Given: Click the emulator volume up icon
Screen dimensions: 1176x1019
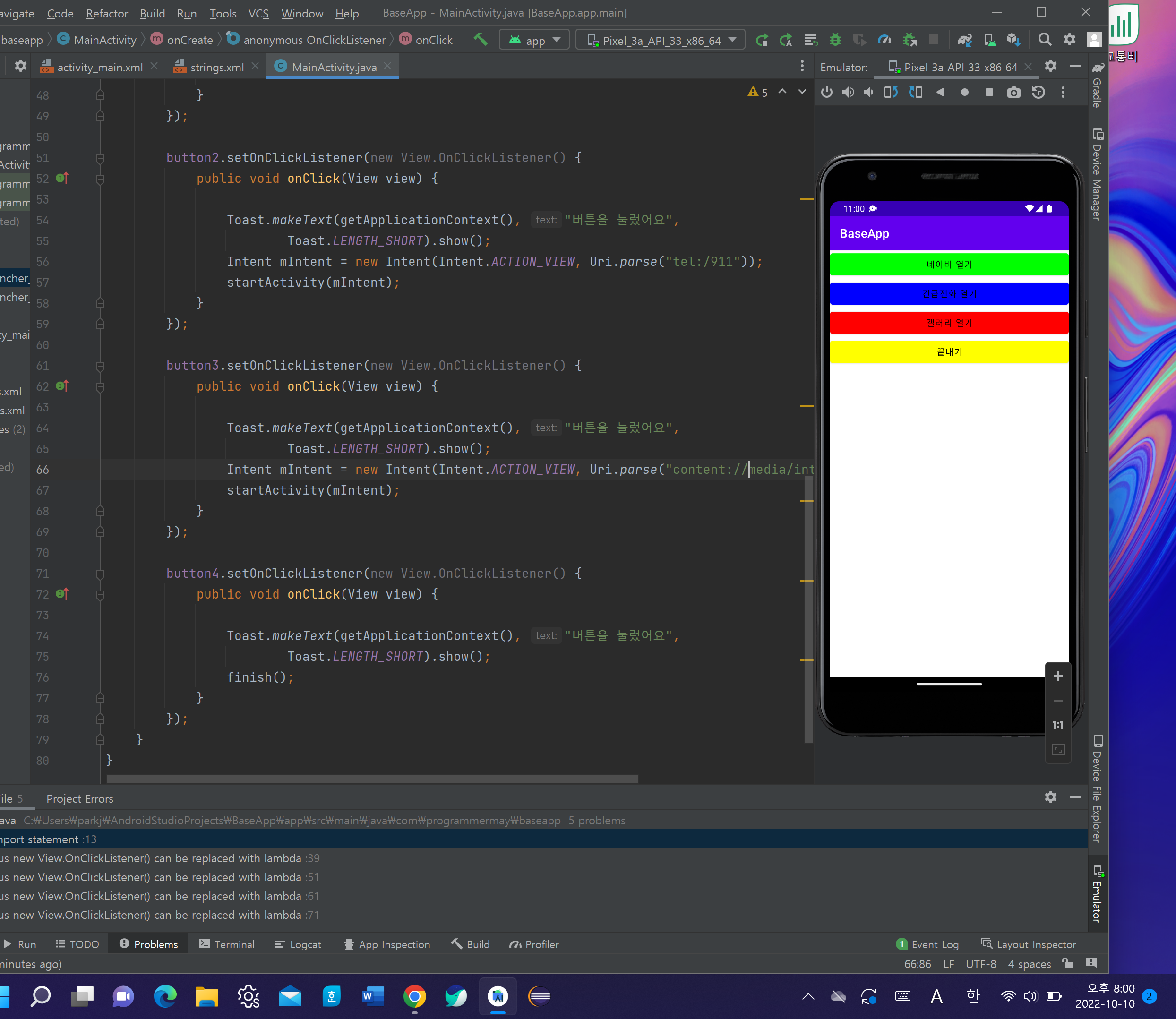Looking at the screenshot, I should 848,93.
